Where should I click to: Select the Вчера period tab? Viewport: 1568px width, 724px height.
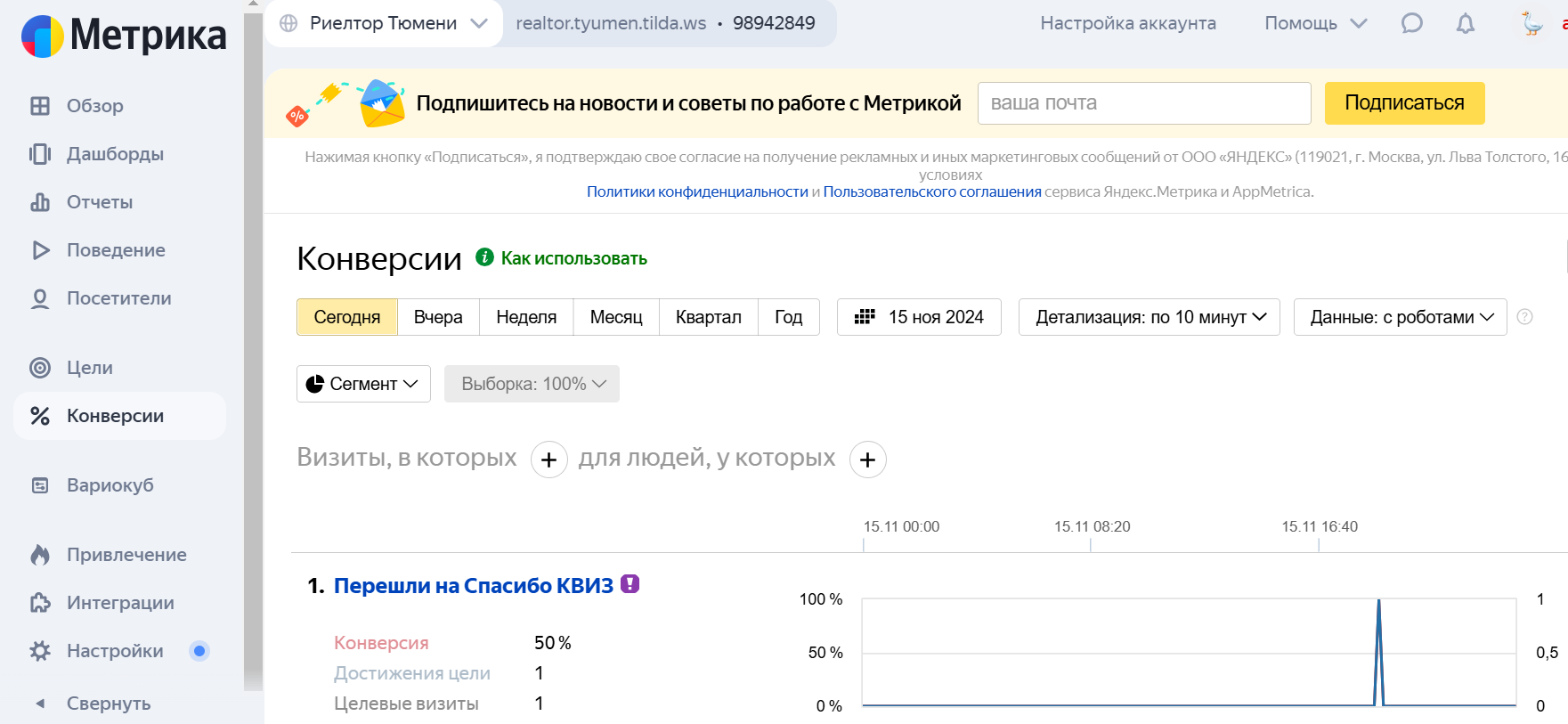[x=438, y=317]
